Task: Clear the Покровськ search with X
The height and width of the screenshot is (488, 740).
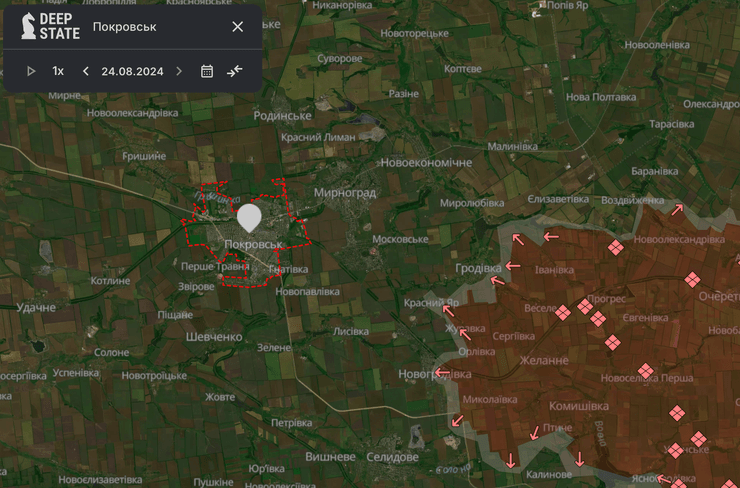Action: [237, 27]
